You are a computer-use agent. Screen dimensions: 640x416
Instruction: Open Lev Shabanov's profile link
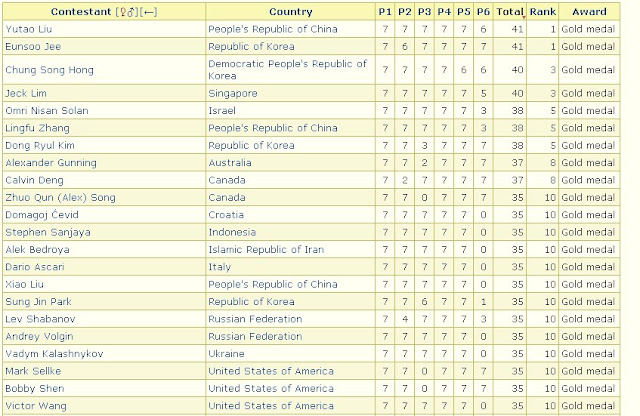pyautogui.click(x=40, y=319)
